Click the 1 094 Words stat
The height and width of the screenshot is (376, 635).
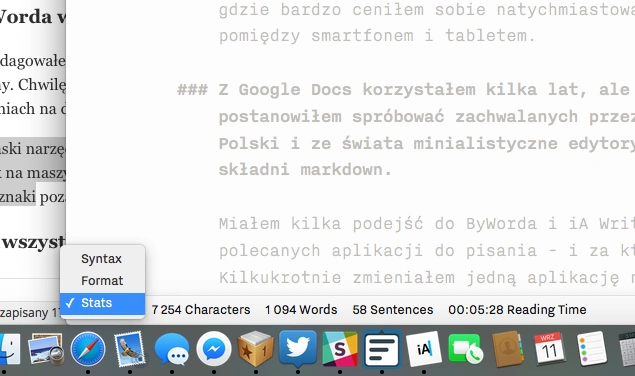pyautogui.click(x=301, y=310)
